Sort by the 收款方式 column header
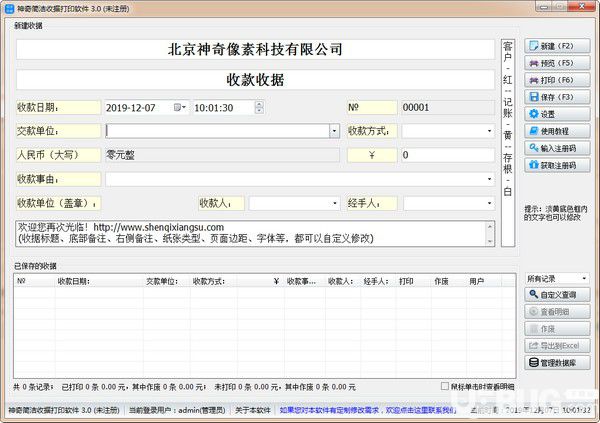600x423 pixels. 213,281
